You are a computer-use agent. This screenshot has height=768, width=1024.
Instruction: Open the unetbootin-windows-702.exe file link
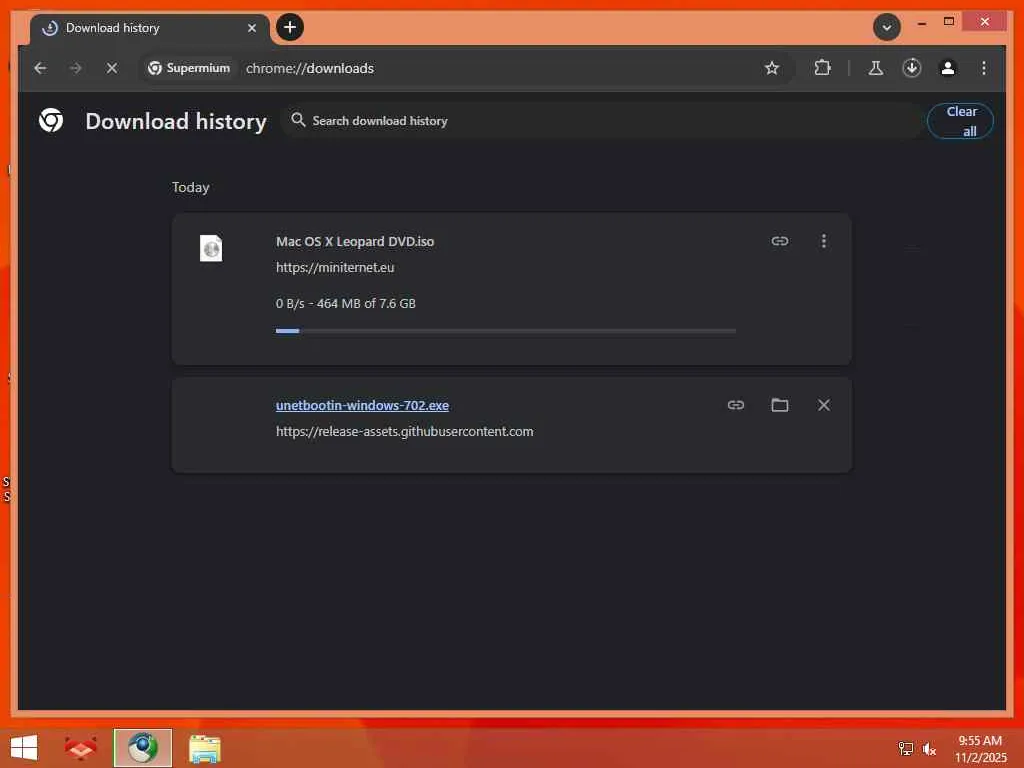pyautogui.click(x=362, y=406)
